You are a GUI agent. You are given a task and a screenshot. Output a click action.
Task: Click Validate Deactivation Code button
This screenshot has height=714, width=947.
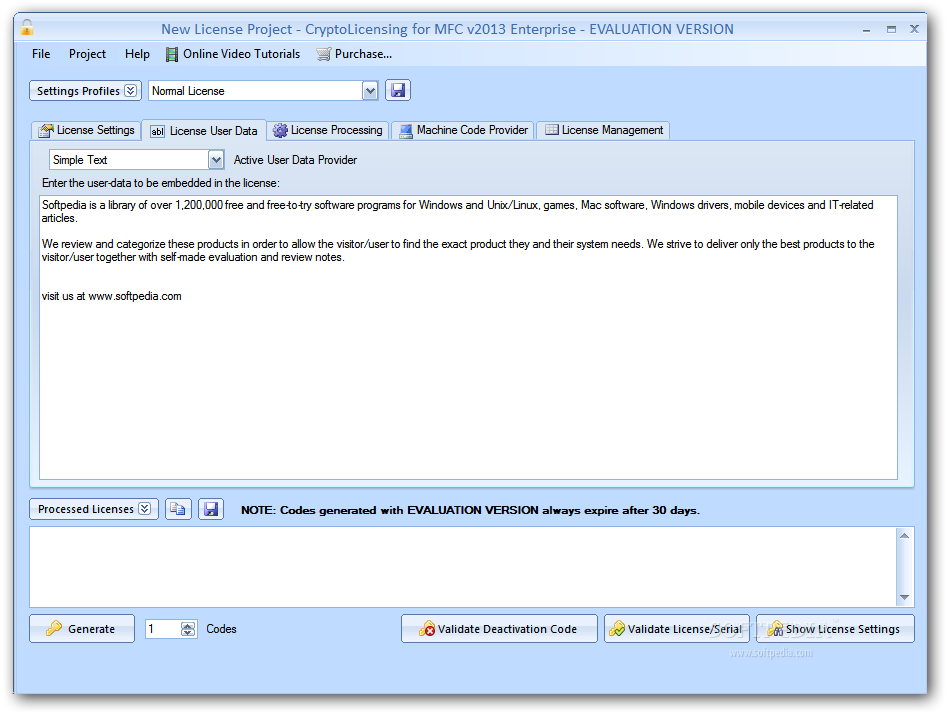tap(499, 629)
